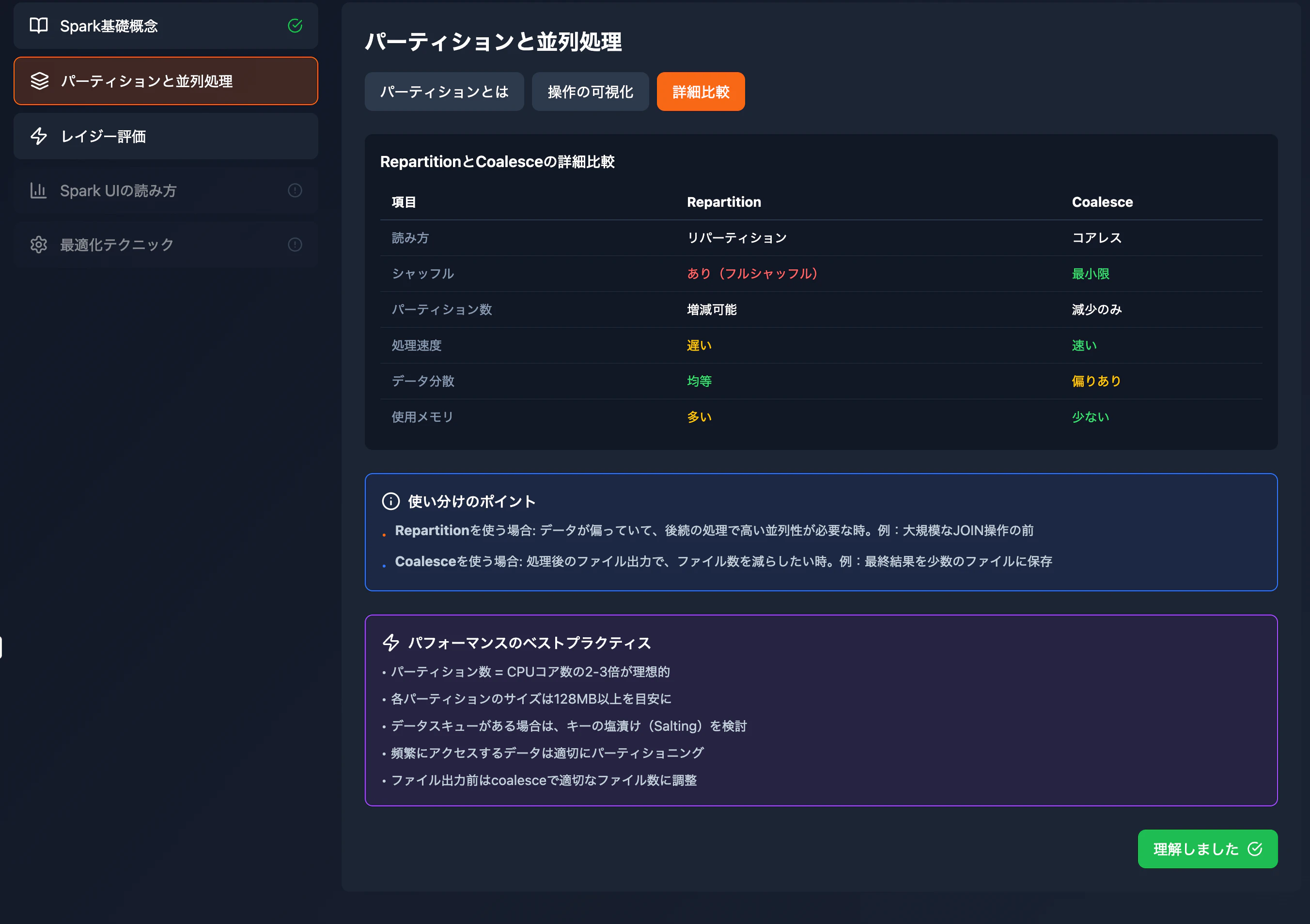1310x924 pixels.
Task: Click the layers icon on パーティションと並列処理
Action: click(x=39, y=81)
